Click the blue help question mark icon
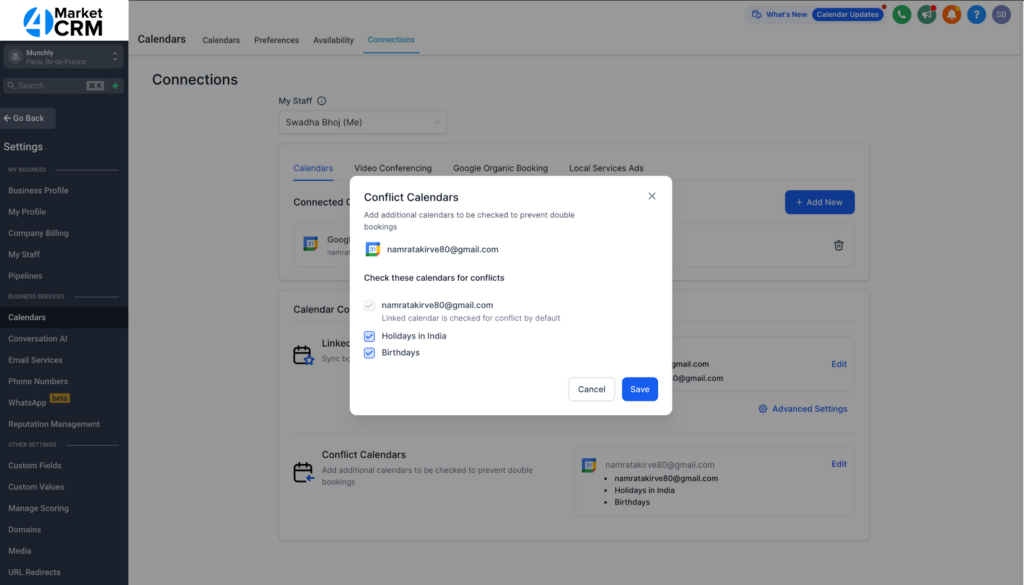Viewport: 1024px width, 585px height. [x=976, y=14]
